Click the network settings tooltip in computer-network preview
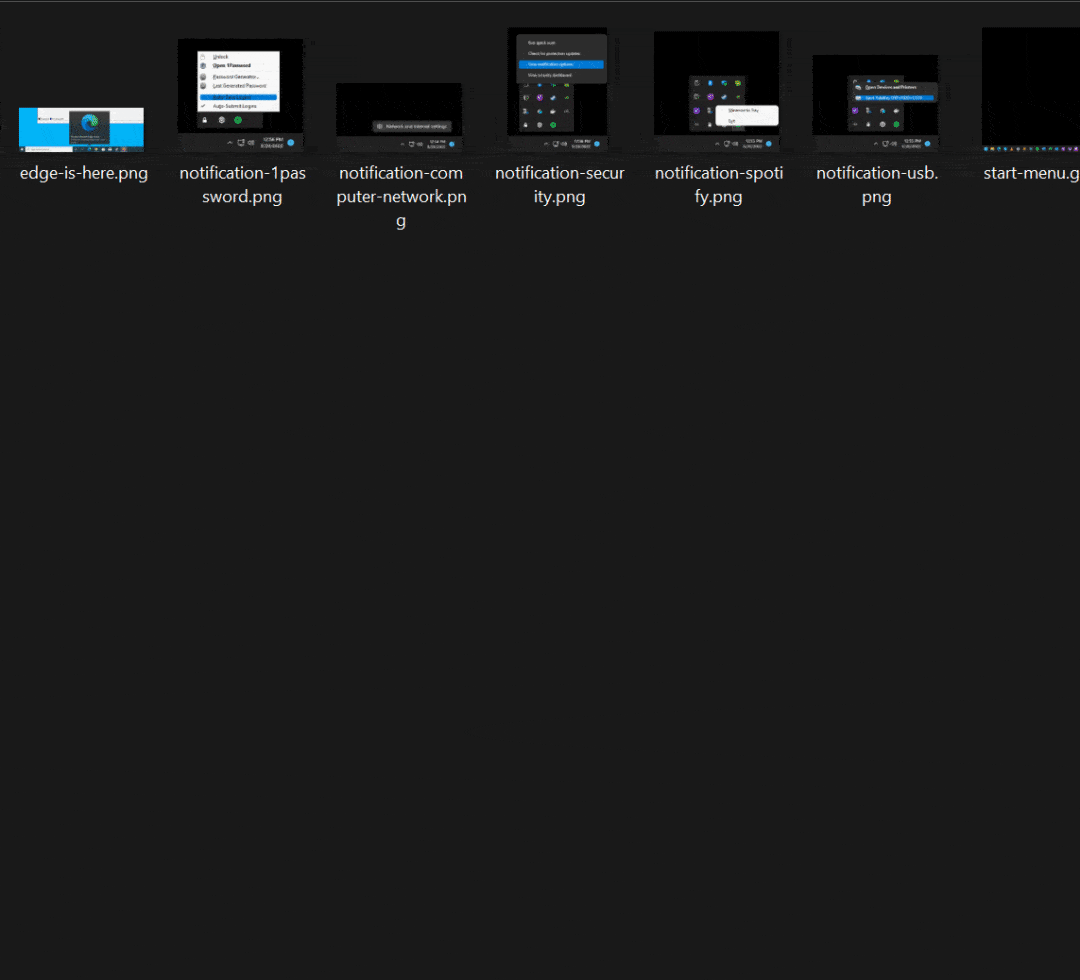 tap(412, 126)
